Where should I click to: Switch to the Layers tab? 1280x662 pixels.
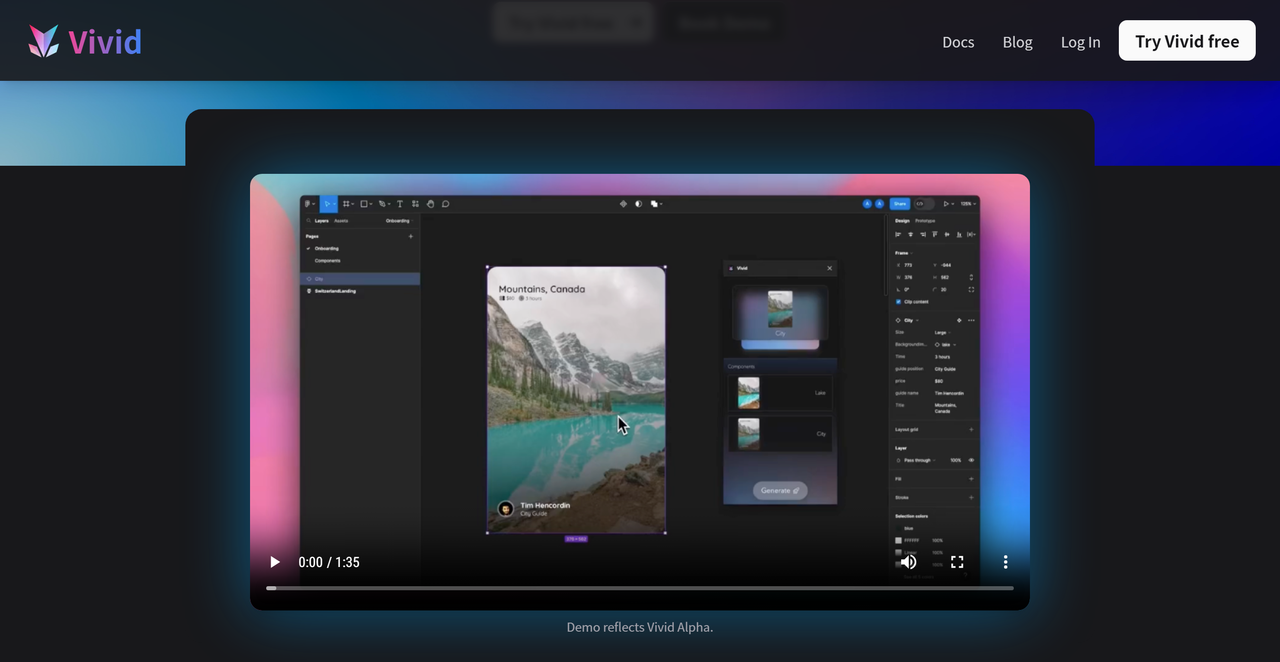[322, 220]
